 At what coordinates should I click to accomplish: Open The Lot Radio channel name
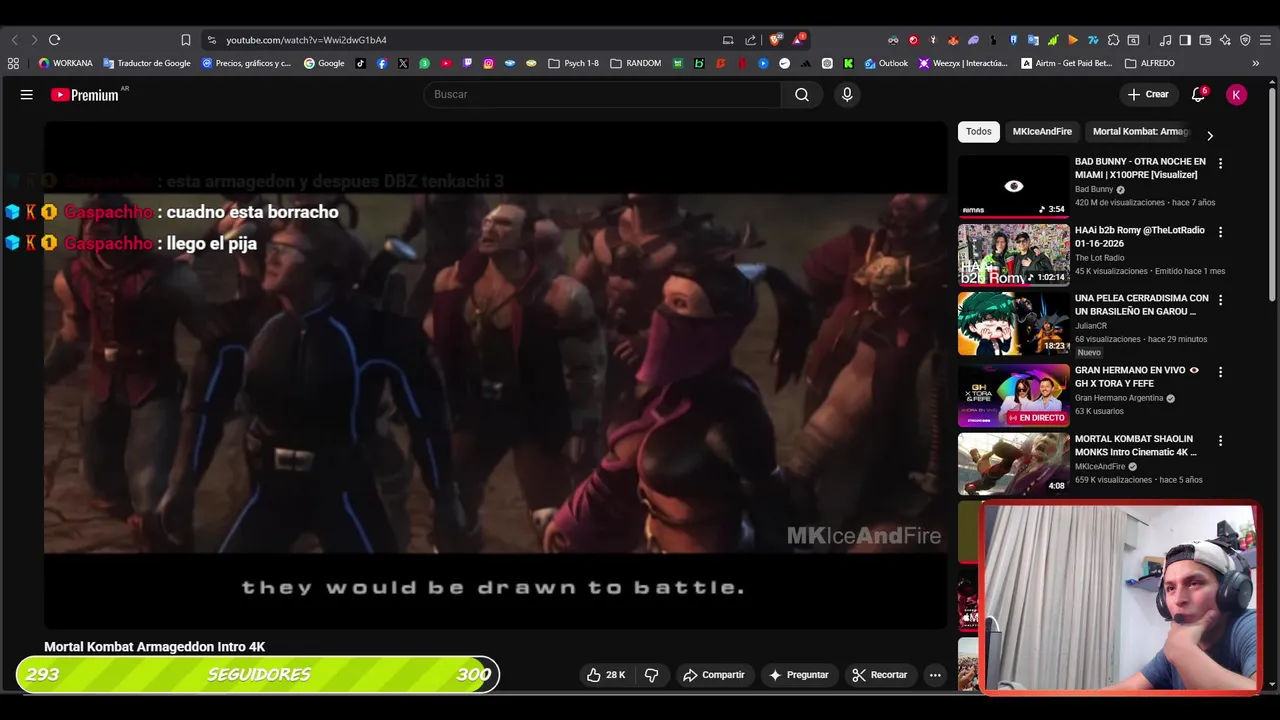(1101, 258)
